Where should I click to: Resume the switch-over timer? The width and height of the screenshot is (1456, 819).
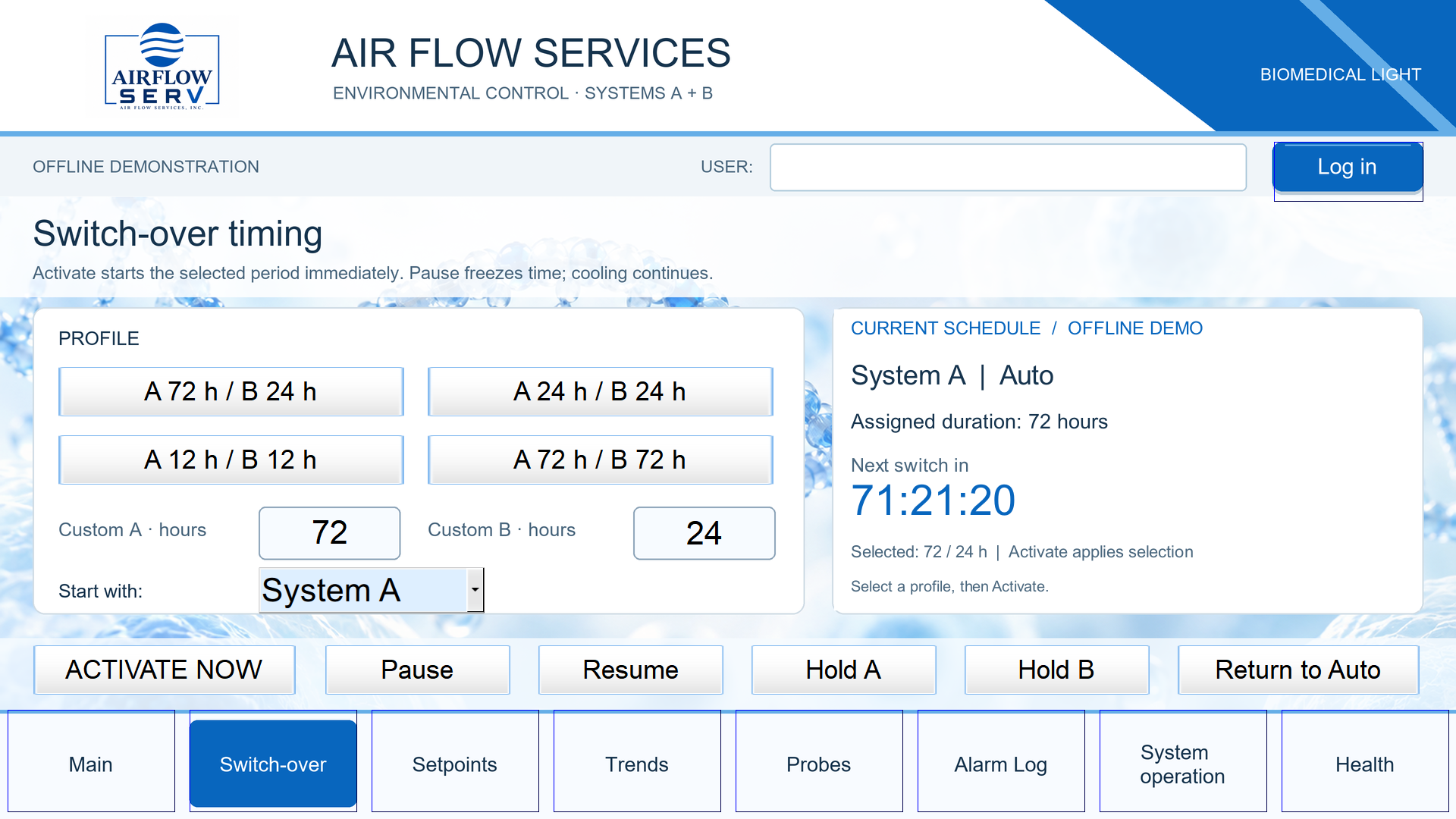coord(630,670)
